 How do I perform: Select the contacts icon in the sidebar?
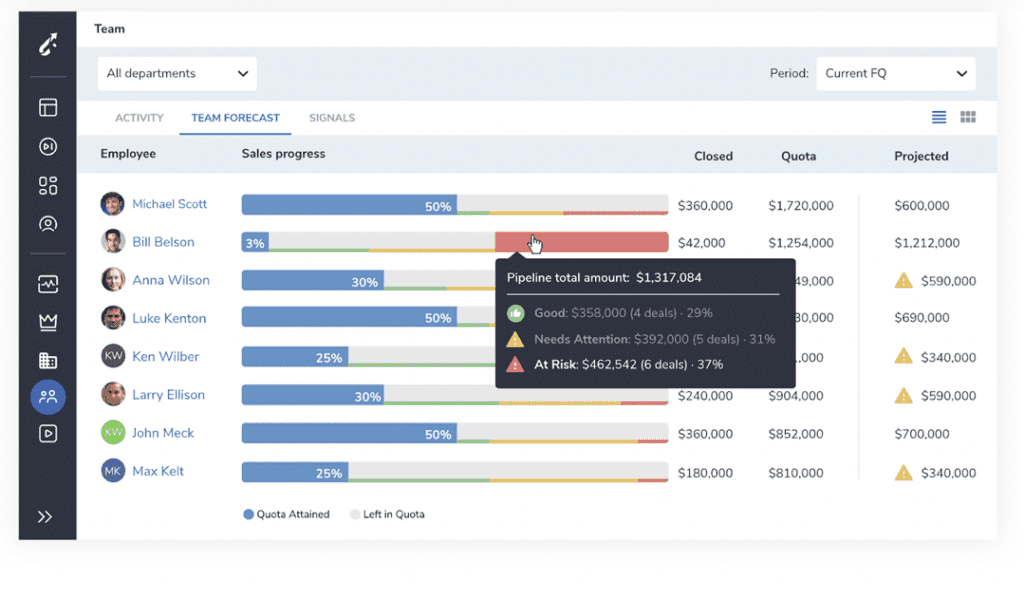(47, 224)
